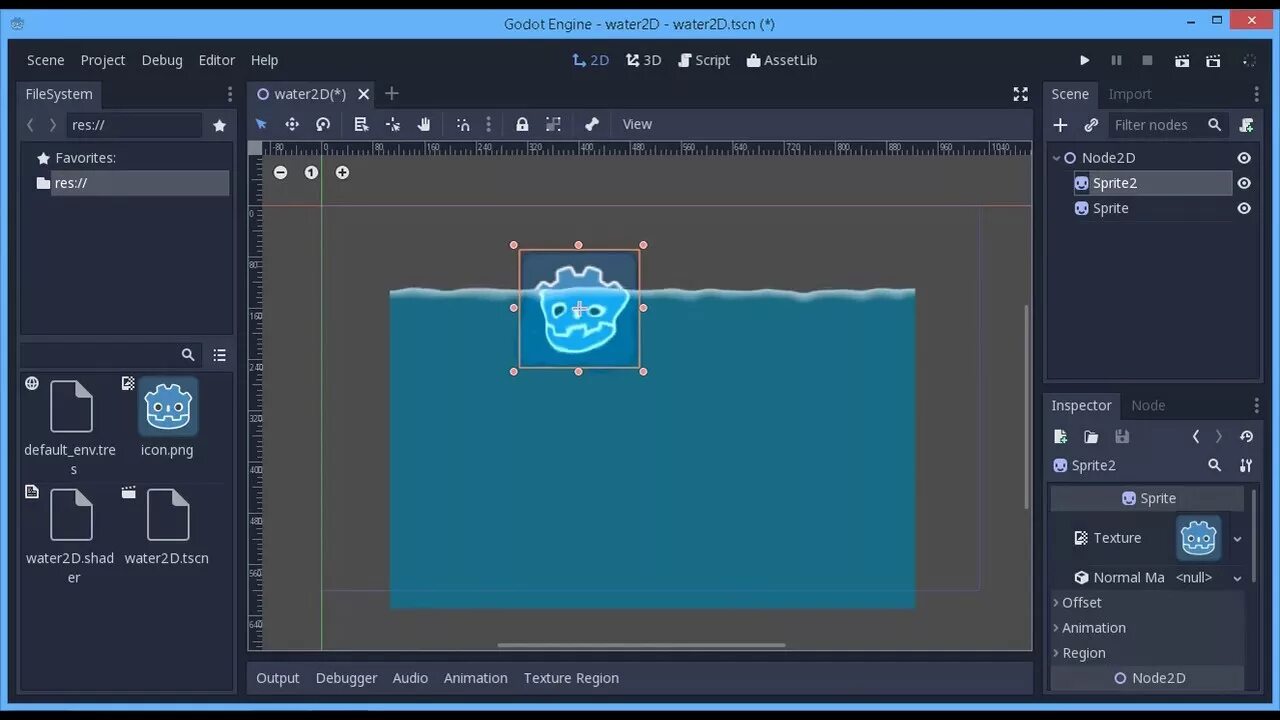The height and width of the screenshot is (720, 1280).
Task: Open the Editor menu
Action: click(217, 60)
